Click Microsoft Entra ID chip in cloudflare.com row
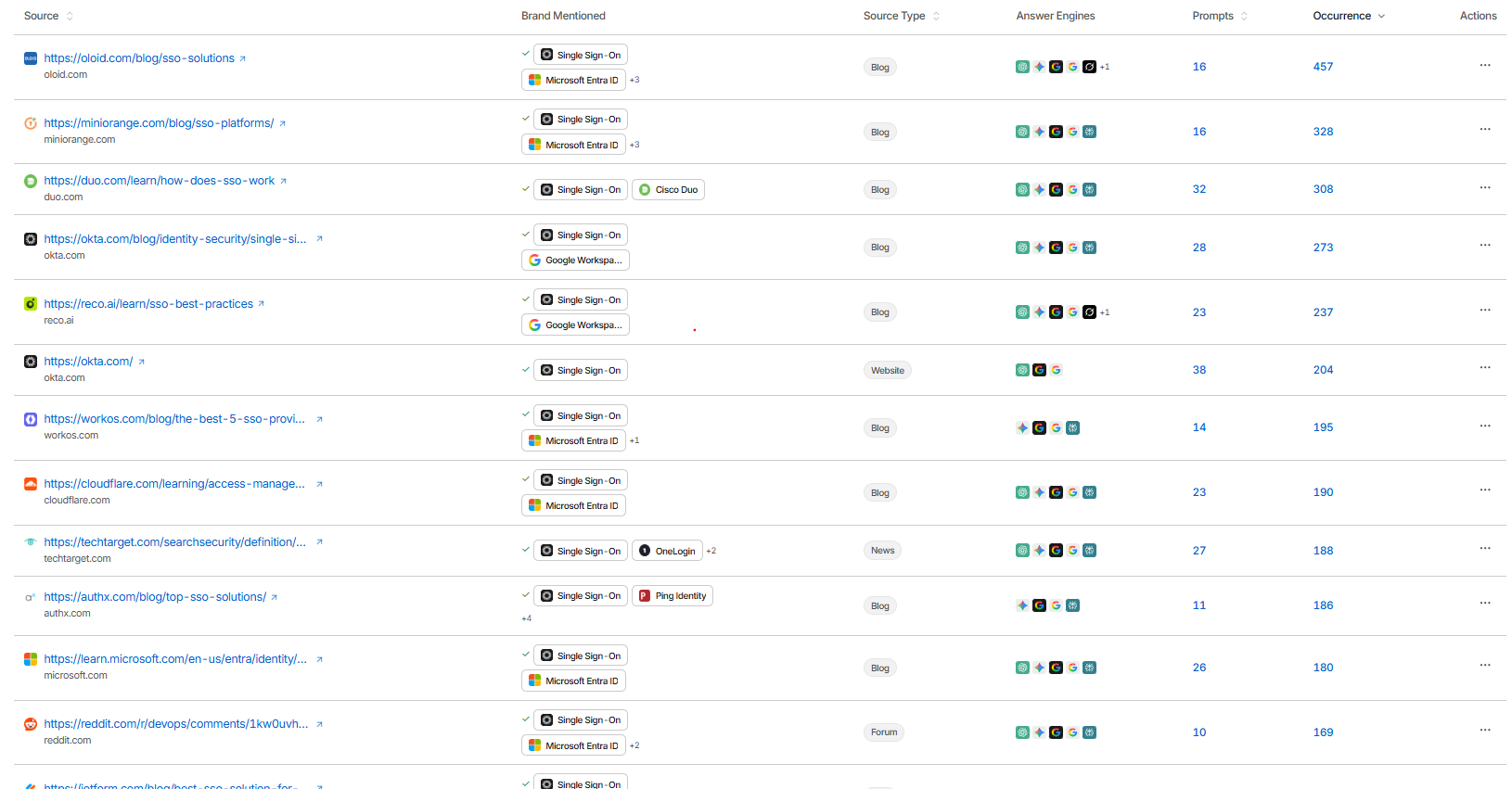This screenshot has width=1512, height=789. click(573, 506)
